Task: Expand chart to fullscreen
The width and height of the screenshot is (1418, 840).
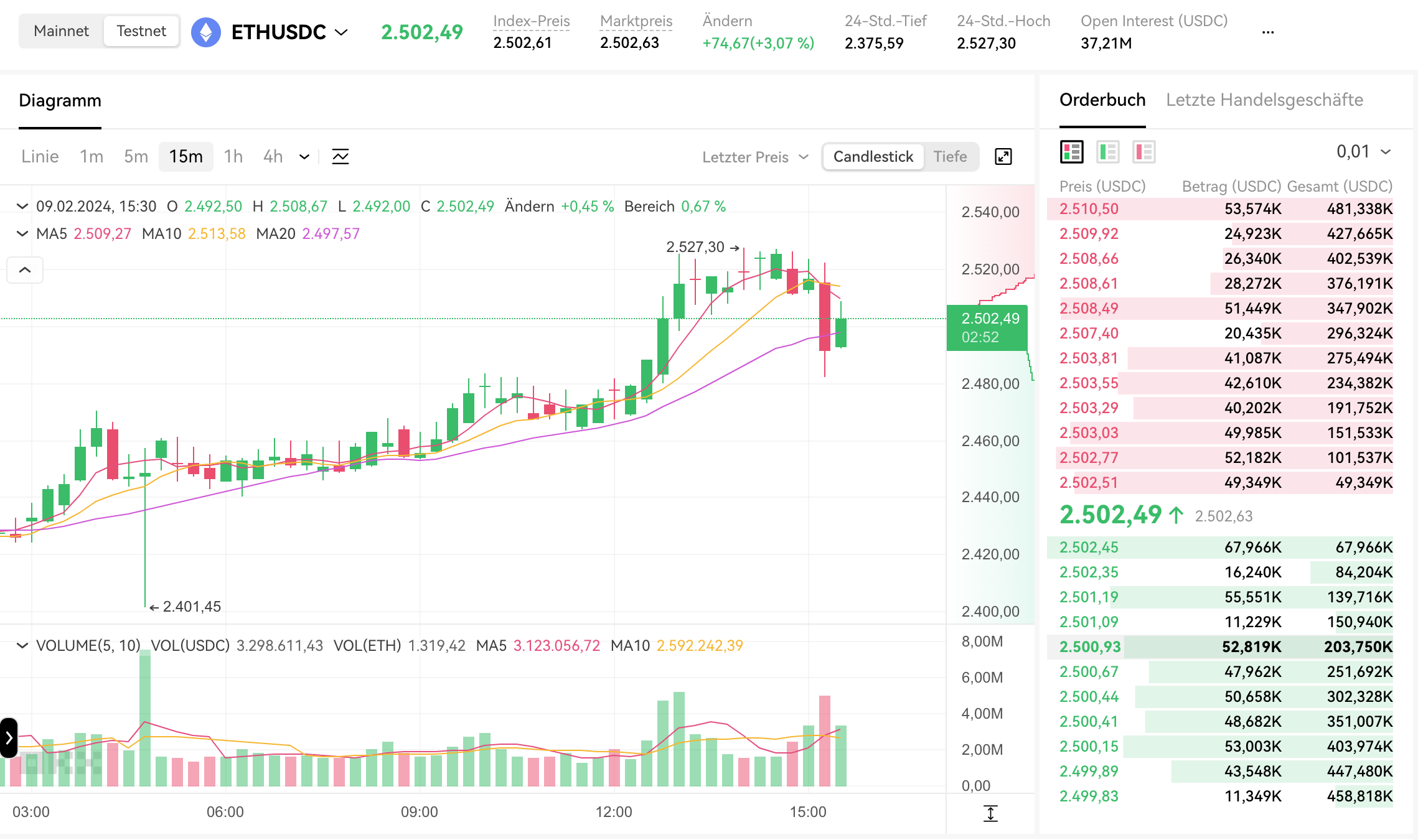Action: click(x=1003, y=157)
